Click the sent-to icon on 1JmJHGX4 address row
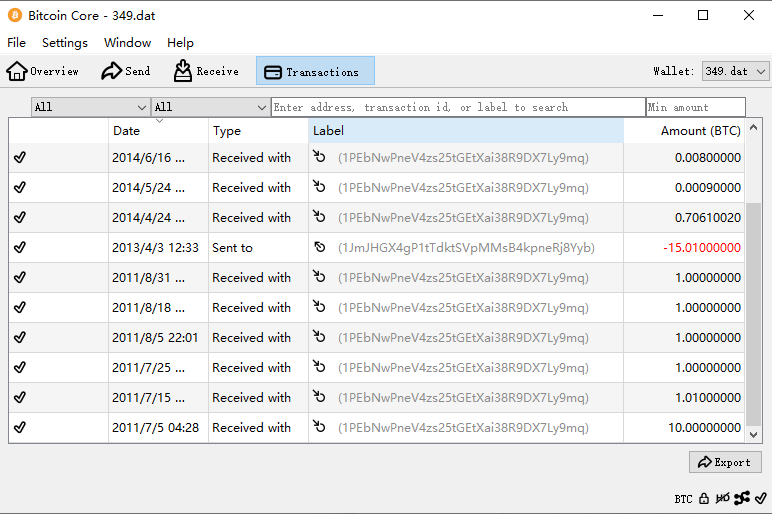This screenshot has height=514, width=772. 320,247
